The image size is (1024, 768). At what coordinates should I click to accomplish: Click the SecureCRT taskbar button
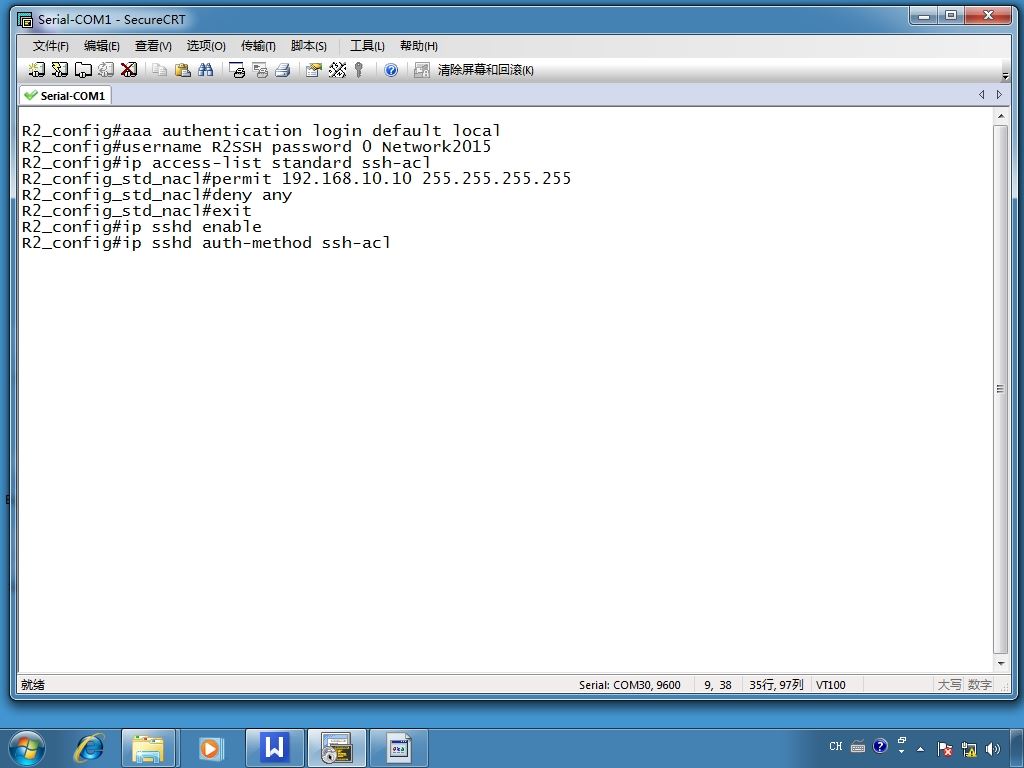click(x=336, y=748)
